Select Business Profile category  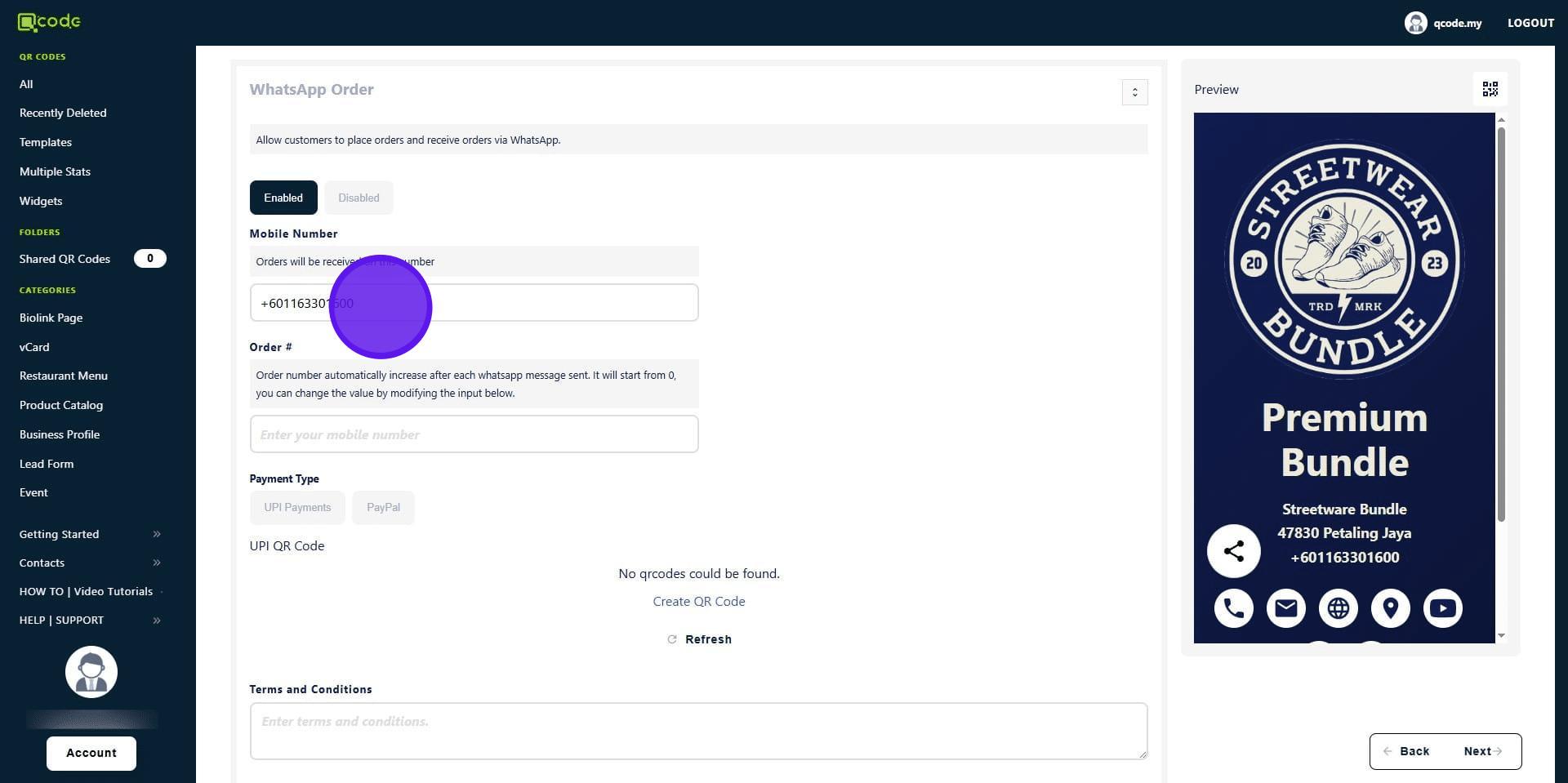pyautogui.click(x=60, y=434)
